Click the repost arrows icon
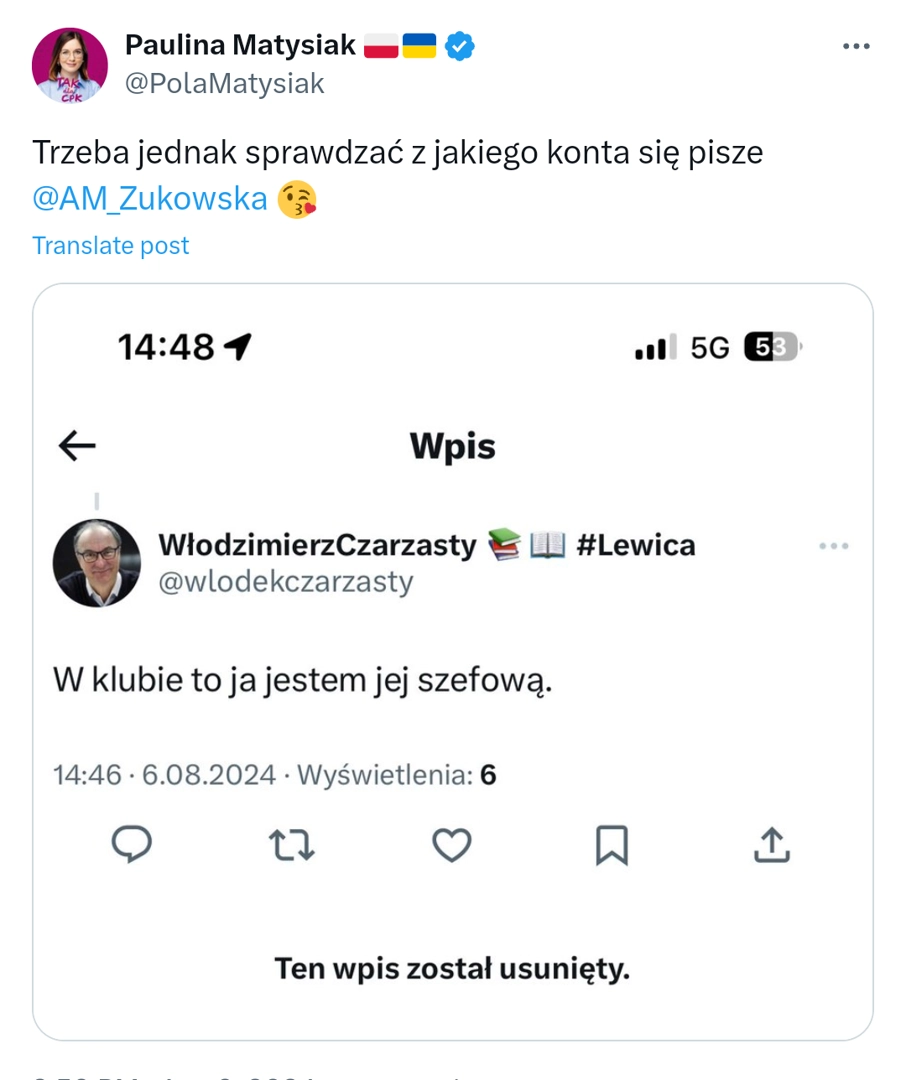The image size is (906, 1080). coord(292,845)
